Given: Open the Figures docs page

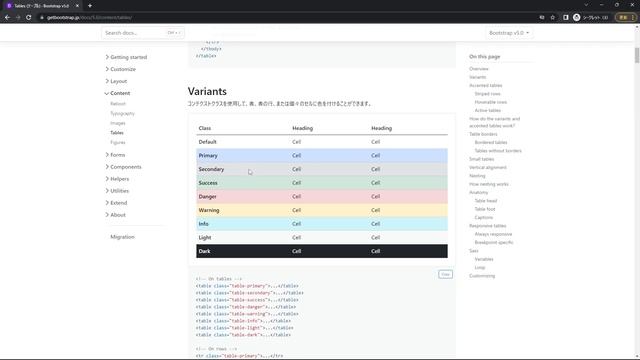Looking at the screenshot, I should coord(118,142).
